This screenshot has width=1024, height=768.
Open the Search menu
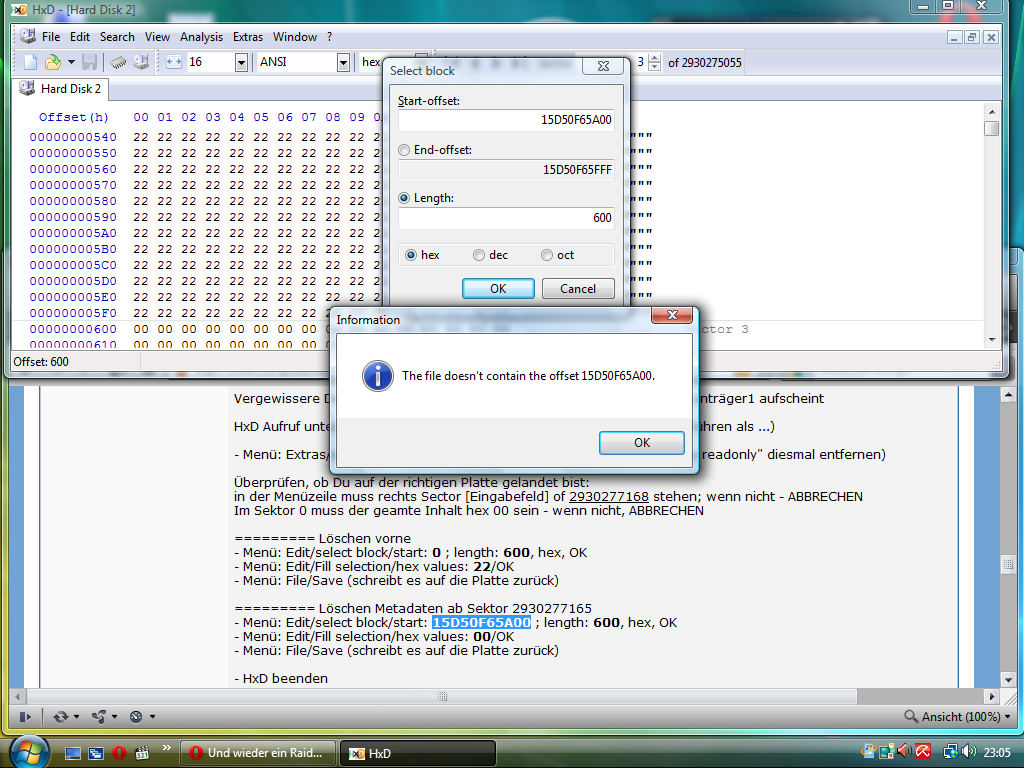(117, 37)
